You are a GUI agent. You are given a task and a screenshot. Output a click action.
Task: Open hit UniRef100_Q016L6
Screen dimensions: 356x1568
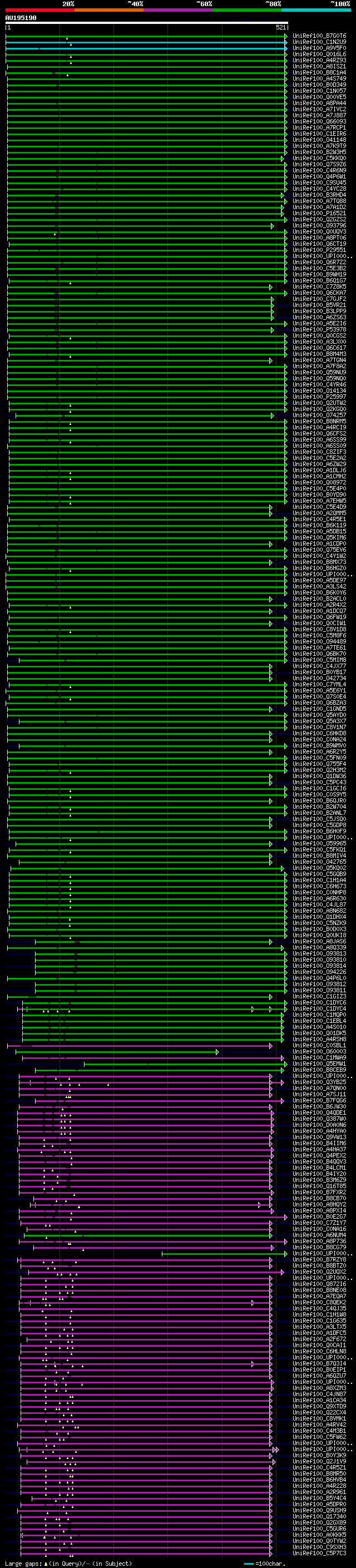tap(319, 54)
